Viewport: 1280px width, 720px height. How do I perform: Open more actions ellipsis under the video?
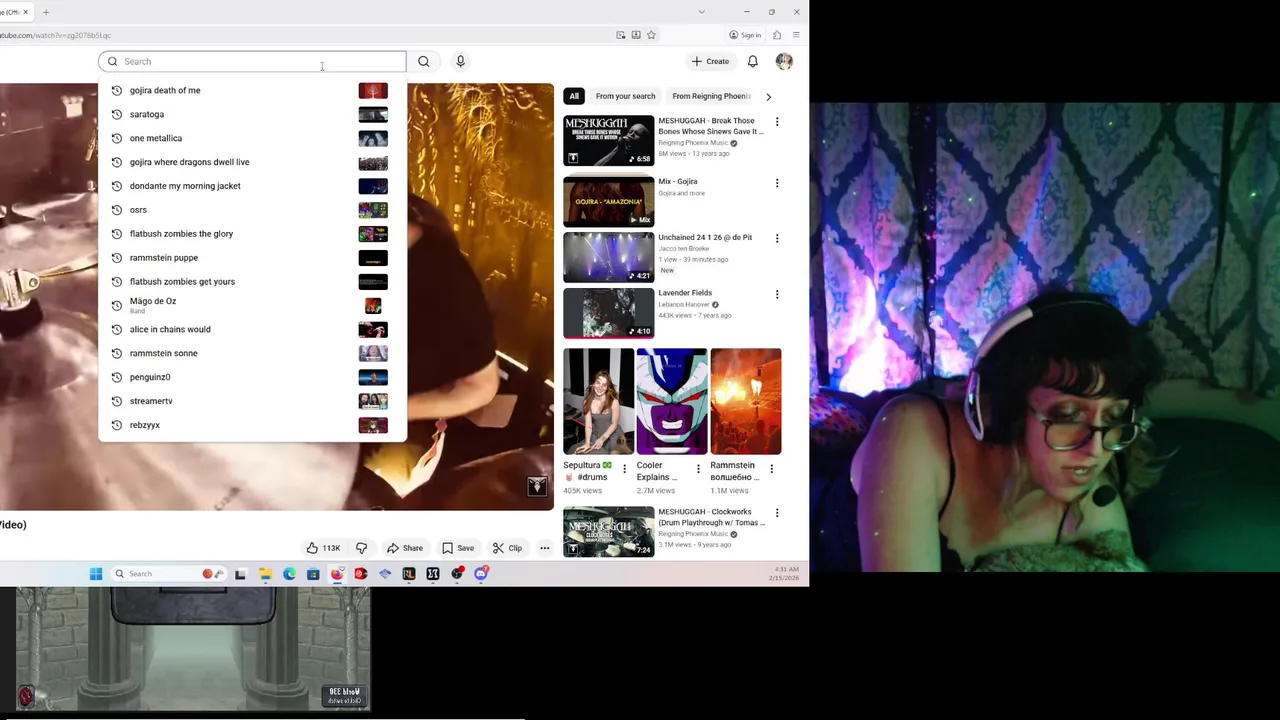(544, 548)
